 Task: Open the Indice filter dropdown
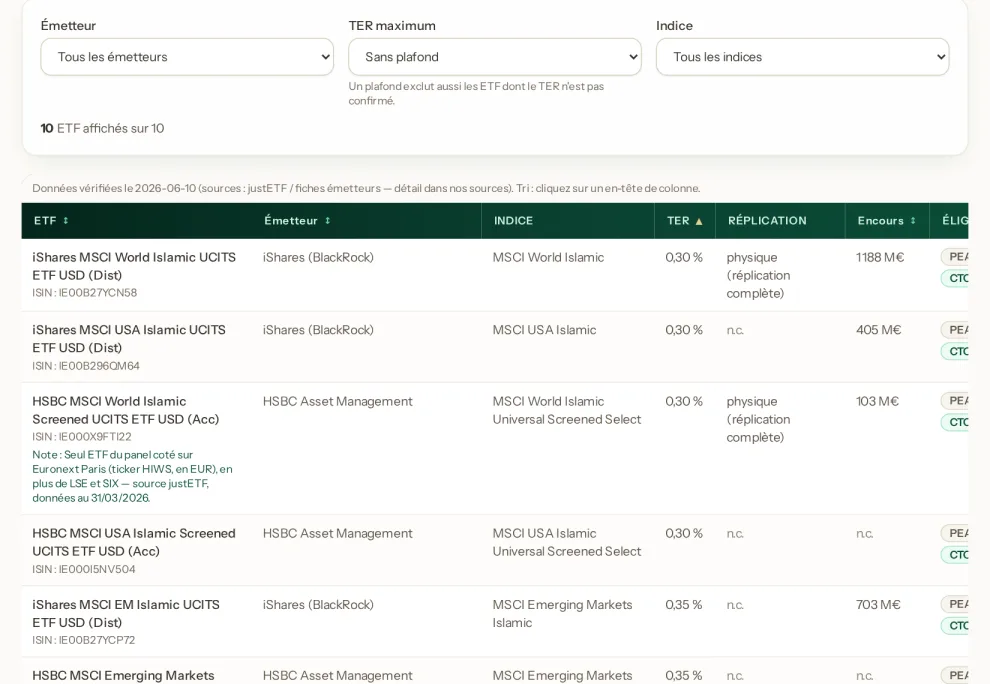pyautogui.click(x=802, y=57)
